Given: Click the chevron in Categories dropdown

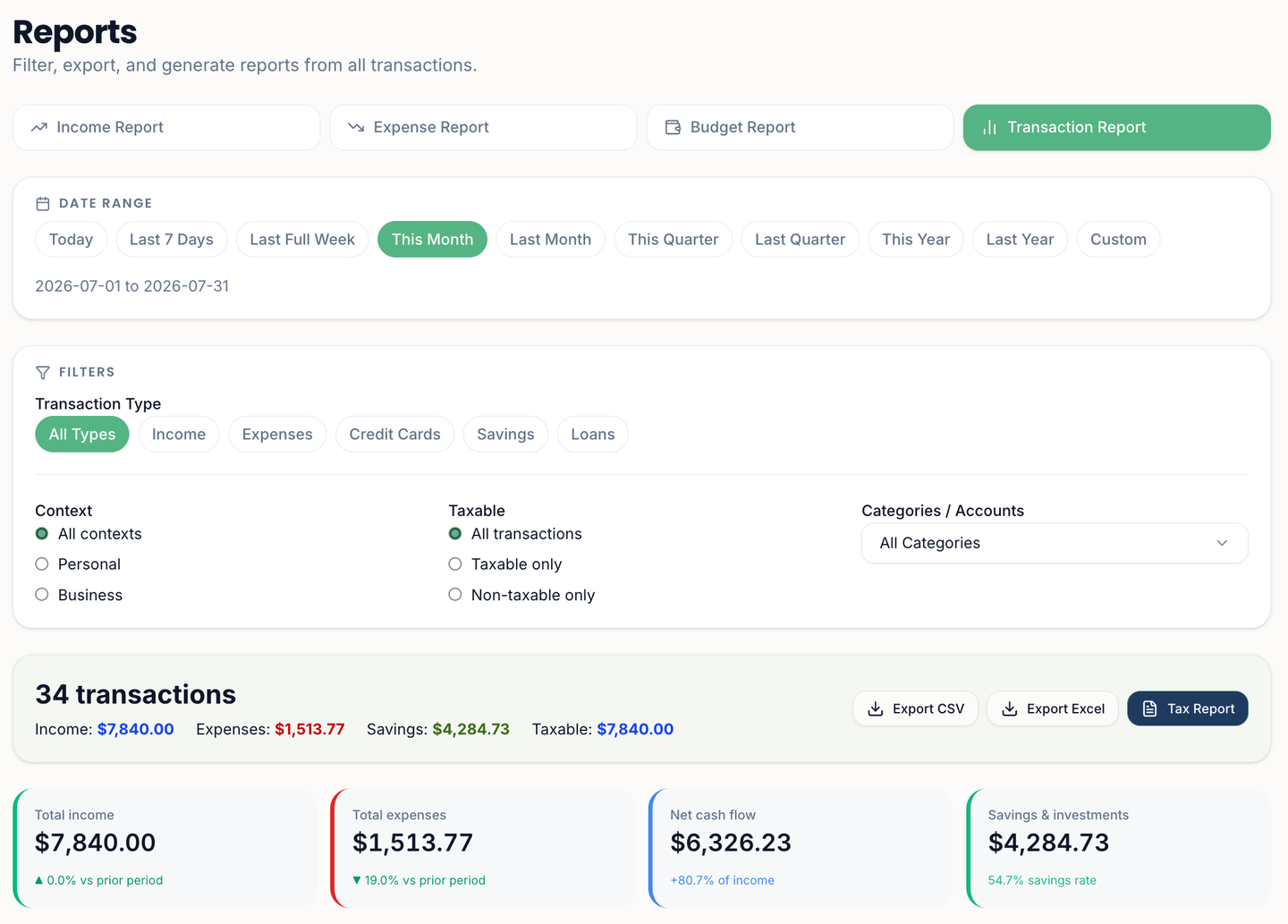Looking at the screenshot, I should [x=1222, y=543].
